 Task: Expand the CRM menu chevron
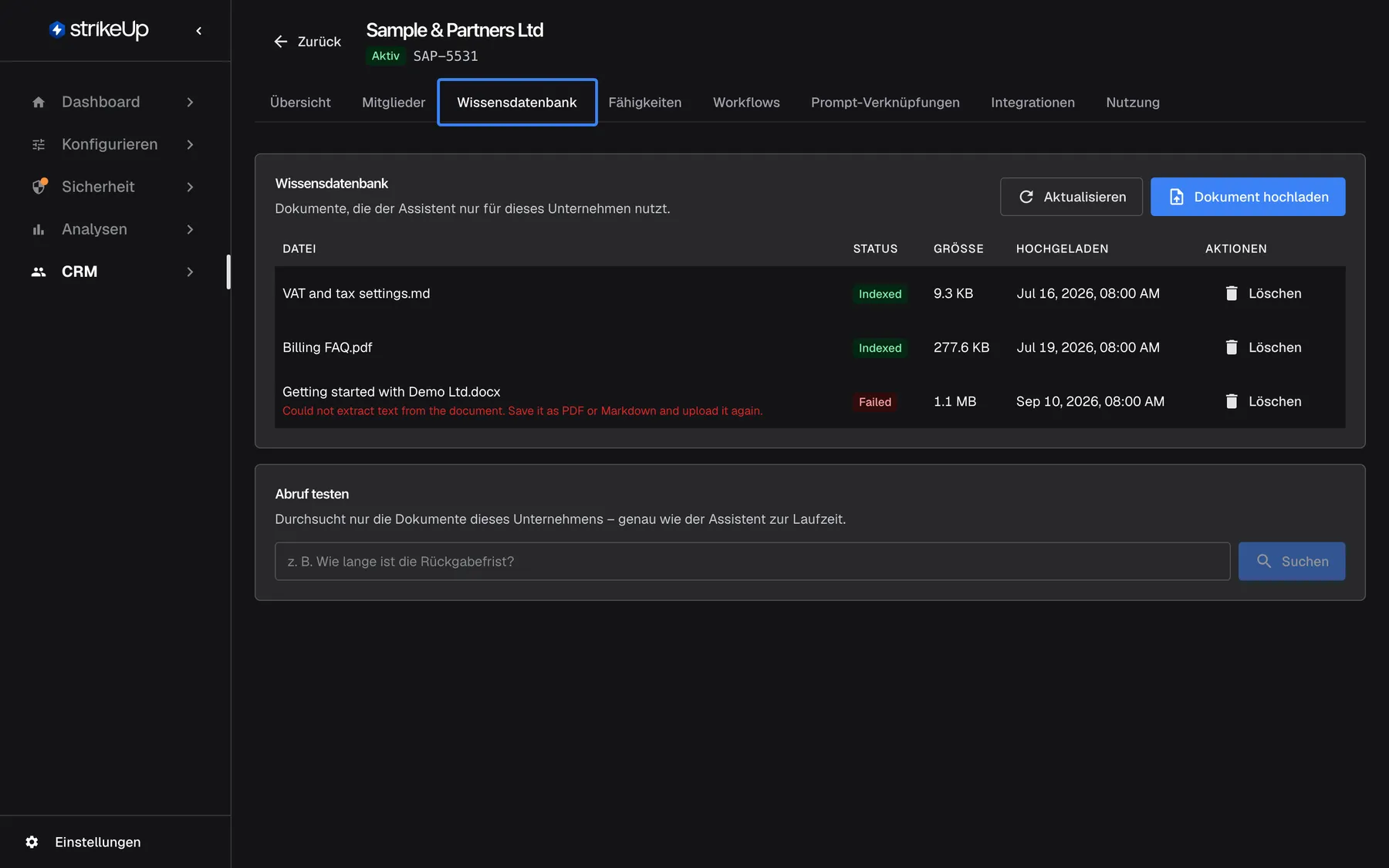[190, 272]
